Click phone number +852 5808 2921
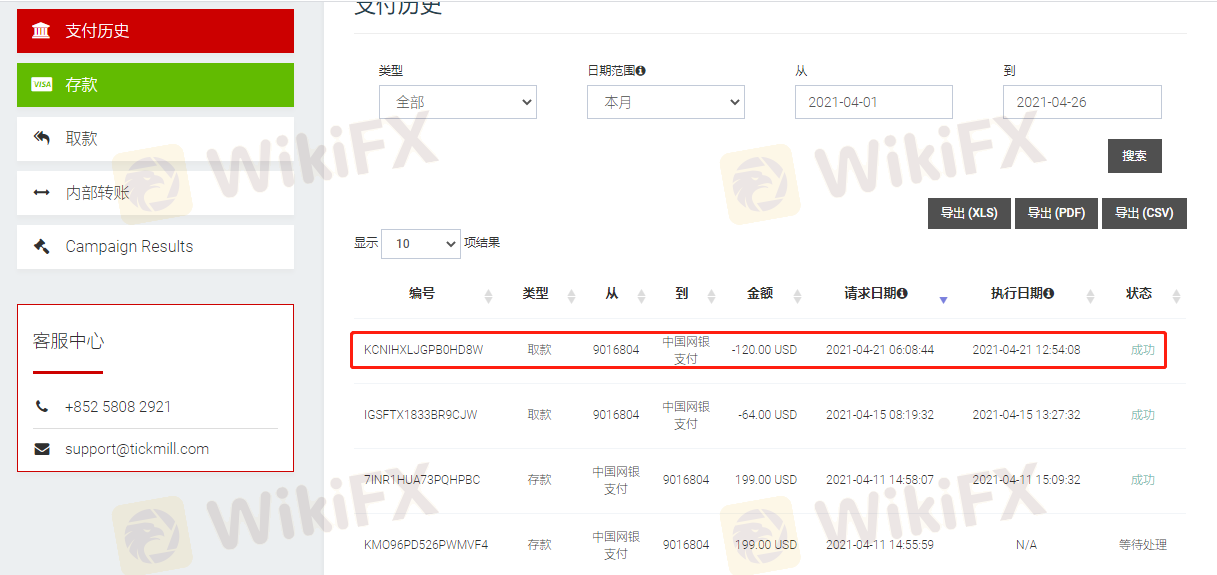 (118, 407)
